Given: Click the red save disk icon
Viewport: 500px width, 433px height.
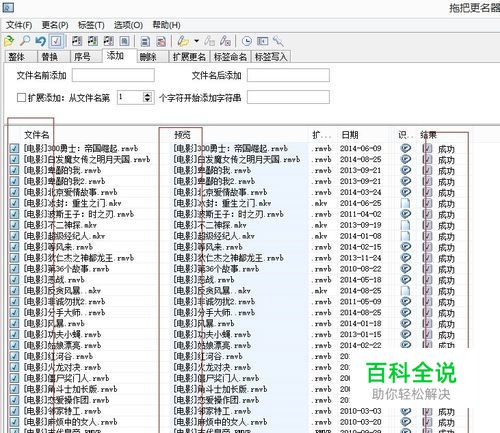Looking at the screenshot, I should coord(161,41).
